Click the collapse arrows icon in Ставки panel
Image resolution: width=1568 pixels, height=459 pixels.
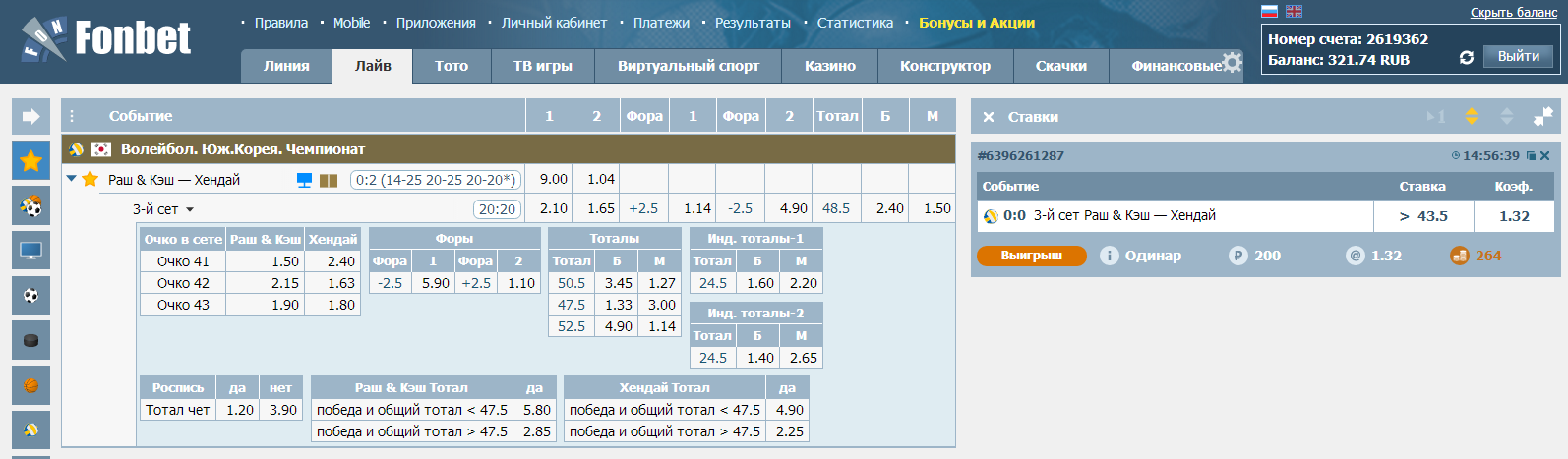click(x=1542, y=116)
